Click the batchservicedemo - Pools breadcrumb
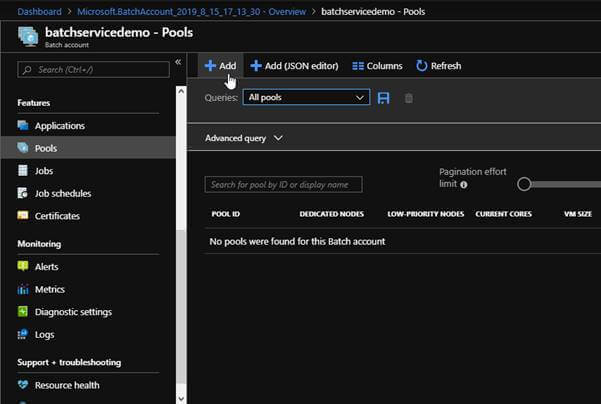 pos(373,11)
